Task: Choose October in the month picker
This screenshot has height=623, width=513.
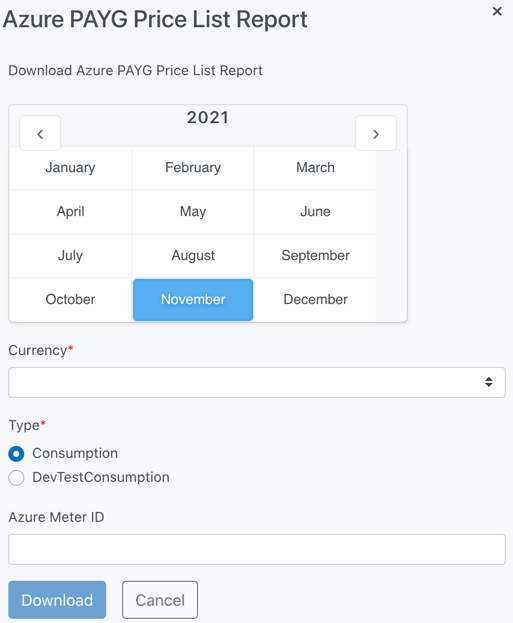Action: [70, 300]
